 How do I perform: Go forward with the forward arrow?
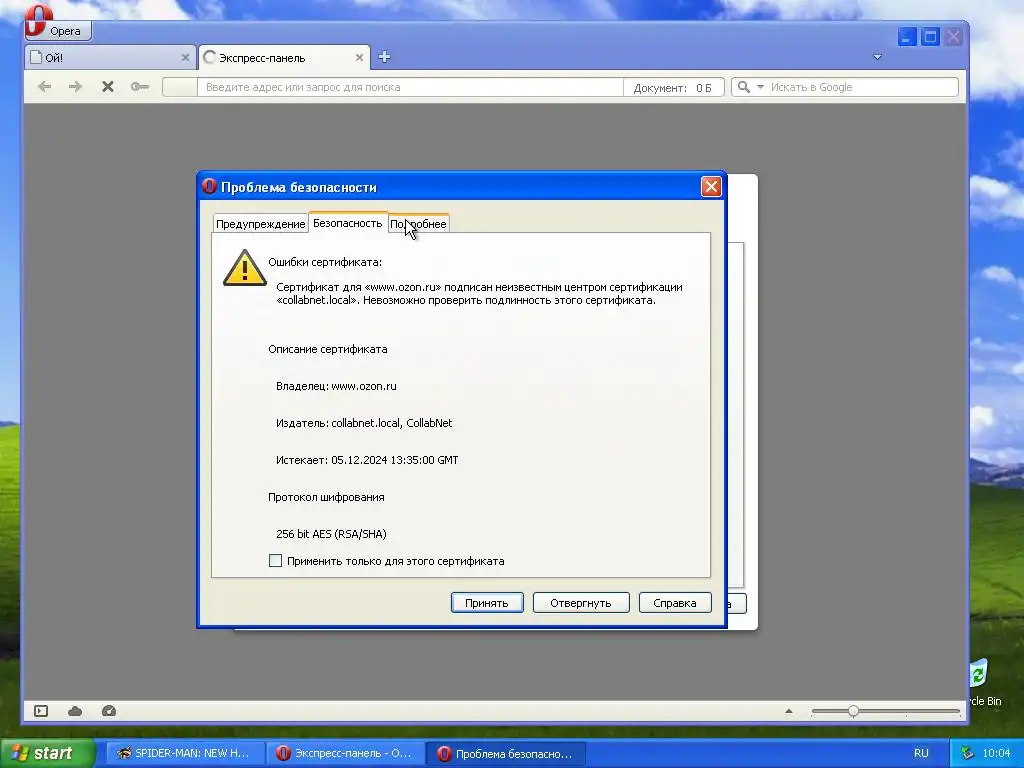pos(75,86)
